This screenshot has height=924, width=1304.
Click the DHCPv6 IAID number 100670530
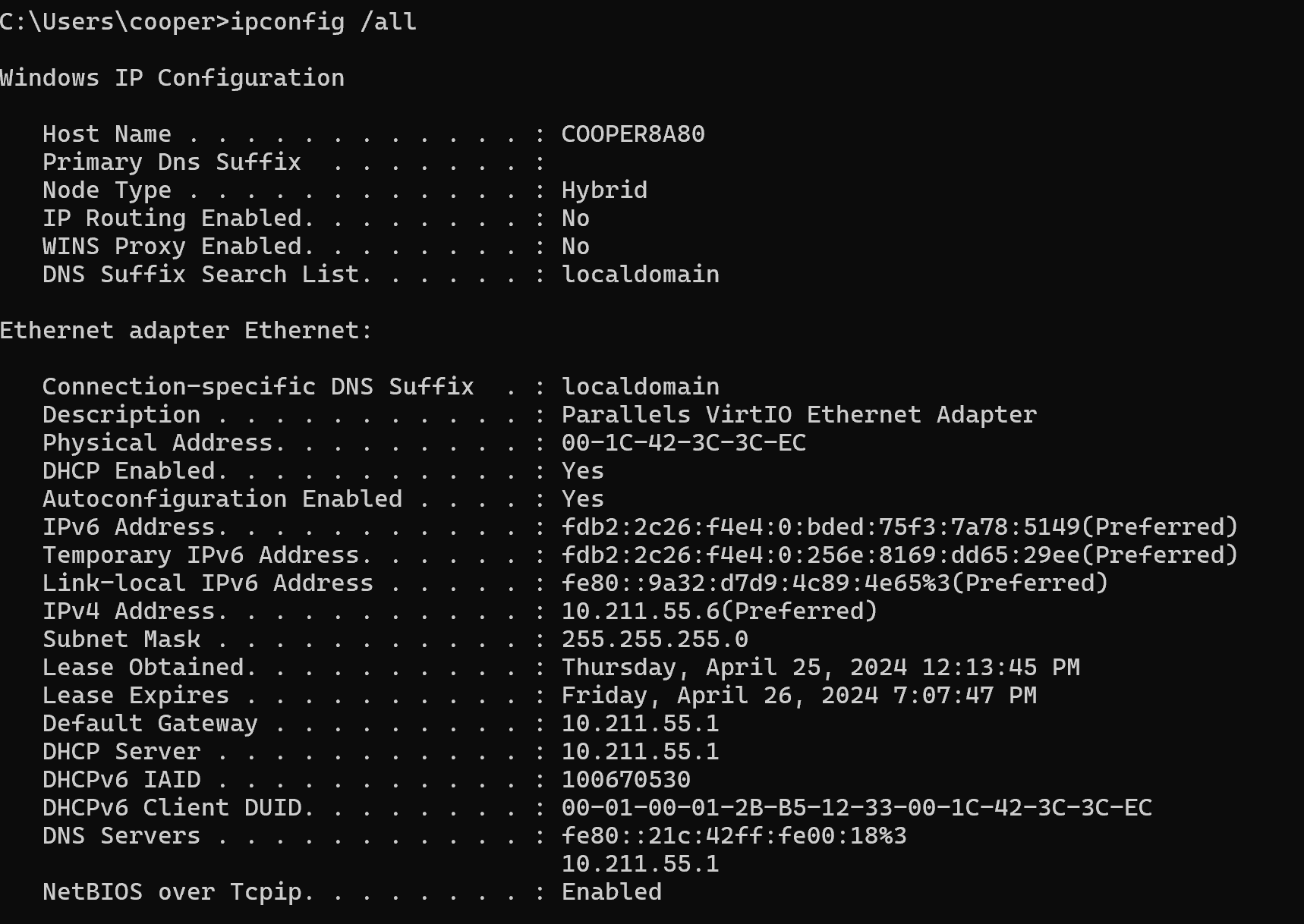pos(625,779)
